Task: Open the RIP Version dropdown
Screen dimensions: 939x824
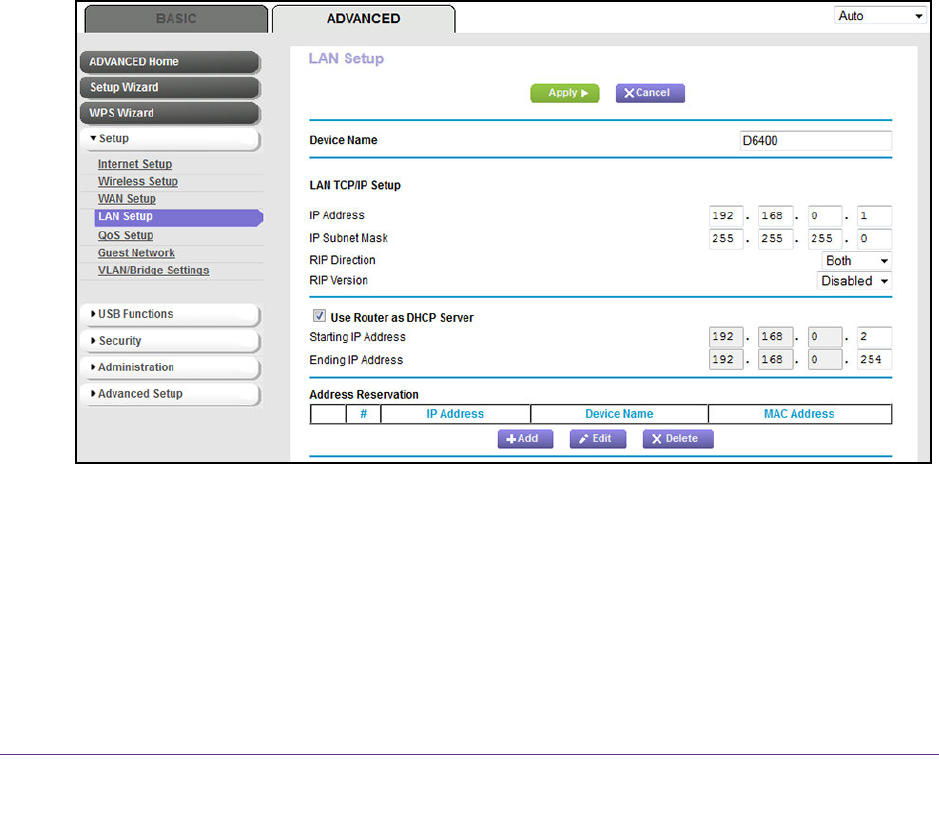Action: 854,281
